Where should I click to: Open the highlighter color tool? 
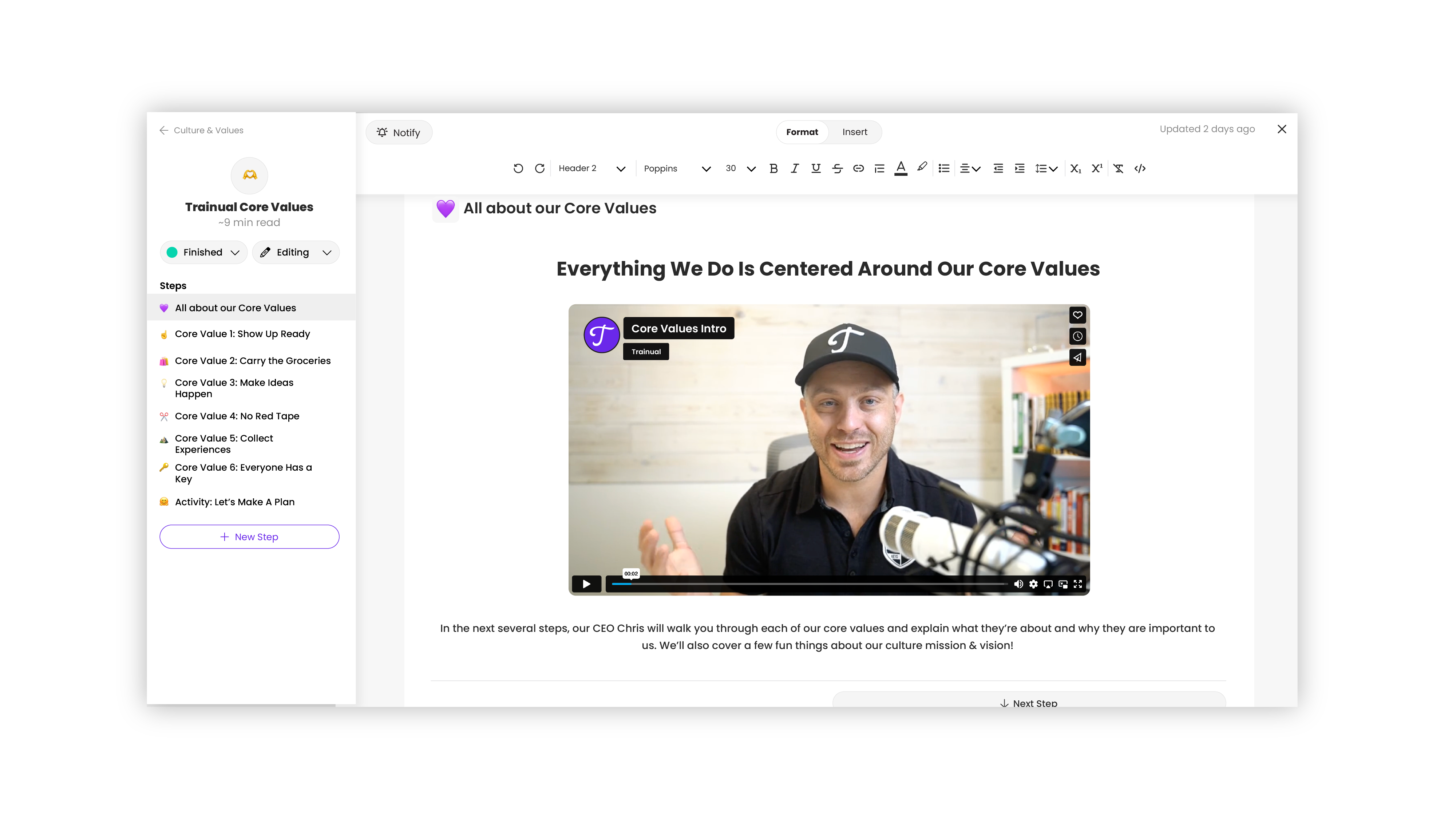tap(922, 167)
